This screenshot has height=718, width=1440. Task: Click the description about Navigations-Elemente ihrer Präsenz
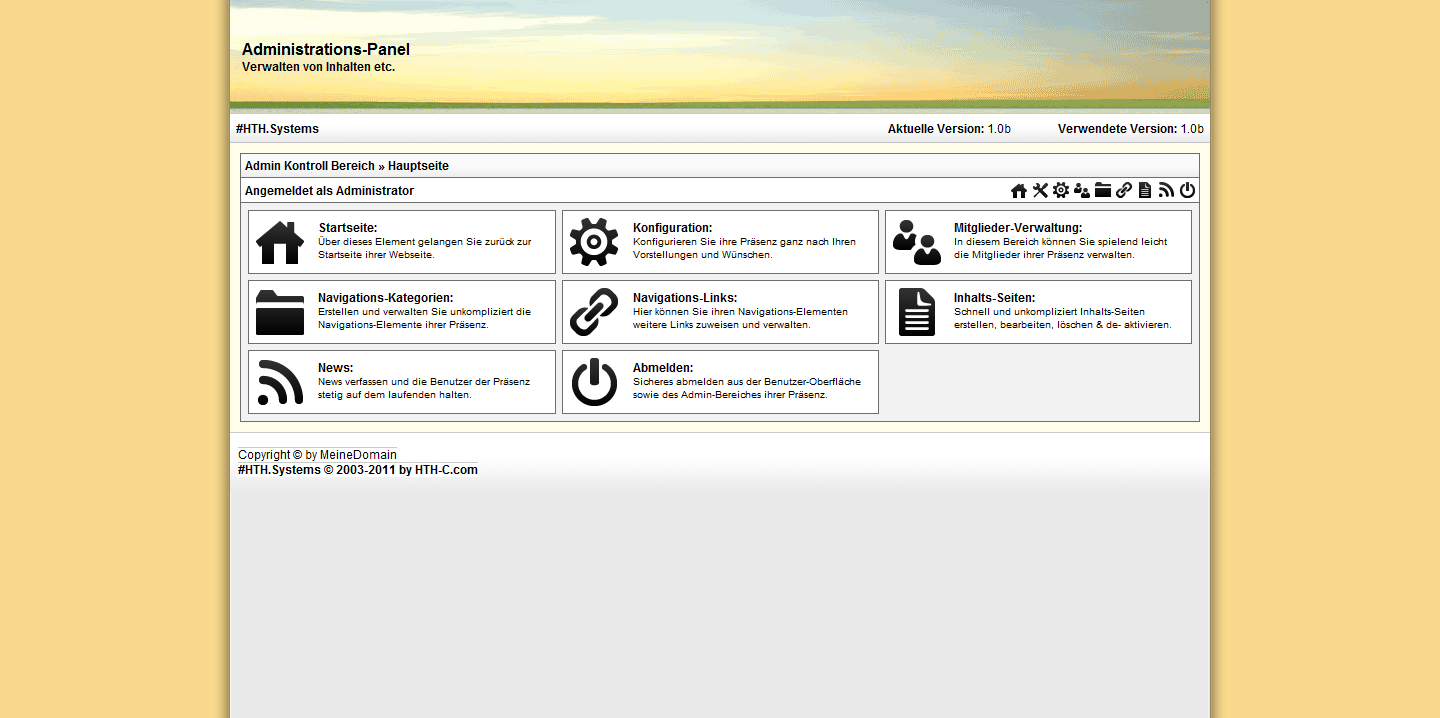click(x=424, y=318)
